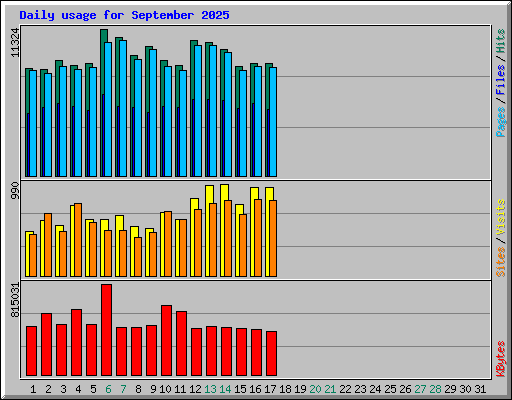This screenshot has height=400, width=512.
Task: Click day 3 on the x-axis
Action: click(x=63, y=389)
